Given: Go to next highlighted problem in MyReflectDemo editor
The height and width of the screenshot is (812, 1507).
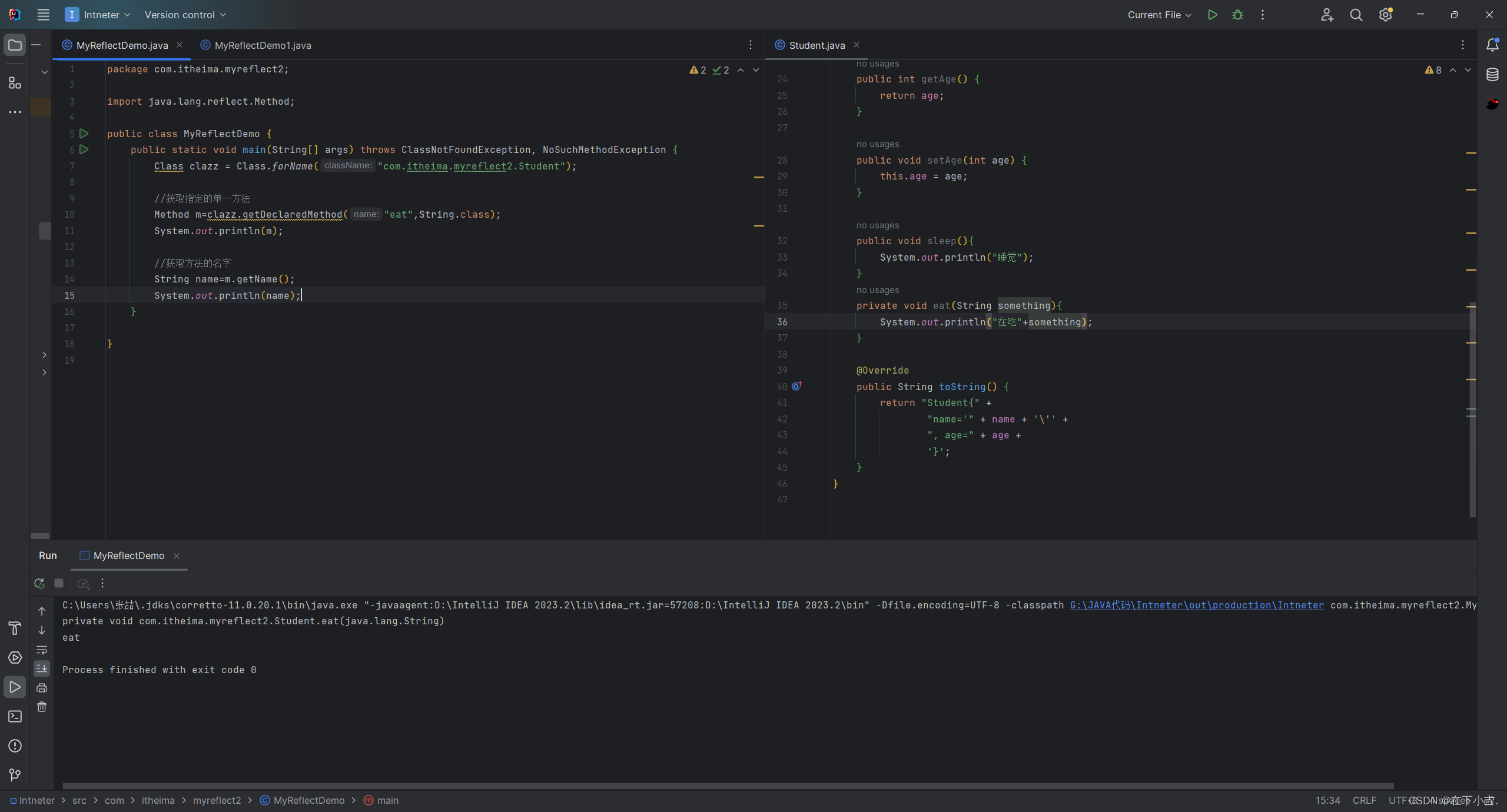Looking at the screenshot, I should coord(756,70).
